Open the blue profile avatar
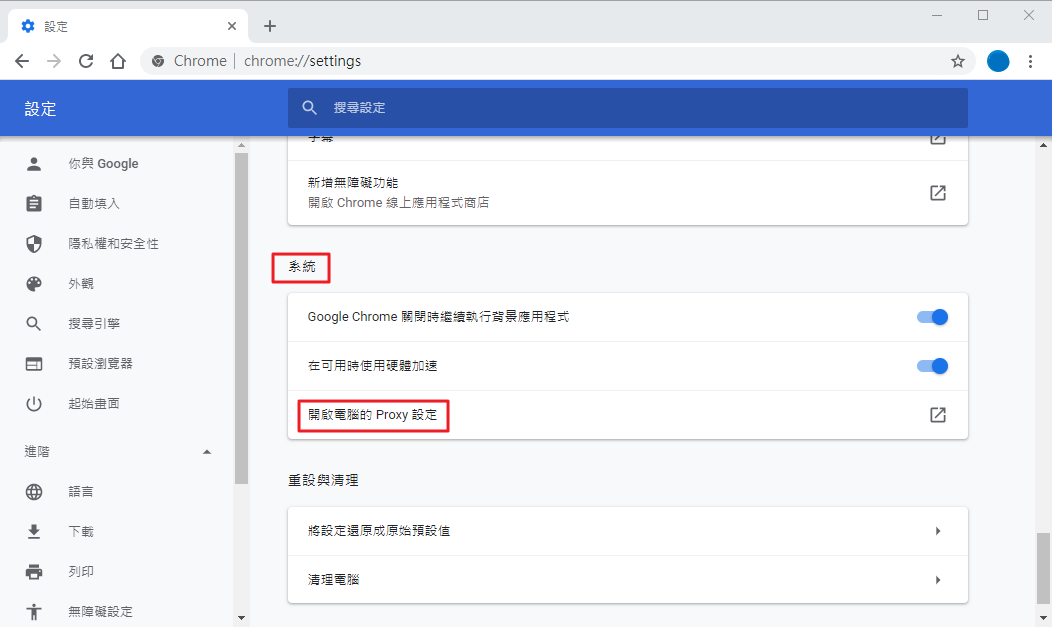 (x=998, y=61)
